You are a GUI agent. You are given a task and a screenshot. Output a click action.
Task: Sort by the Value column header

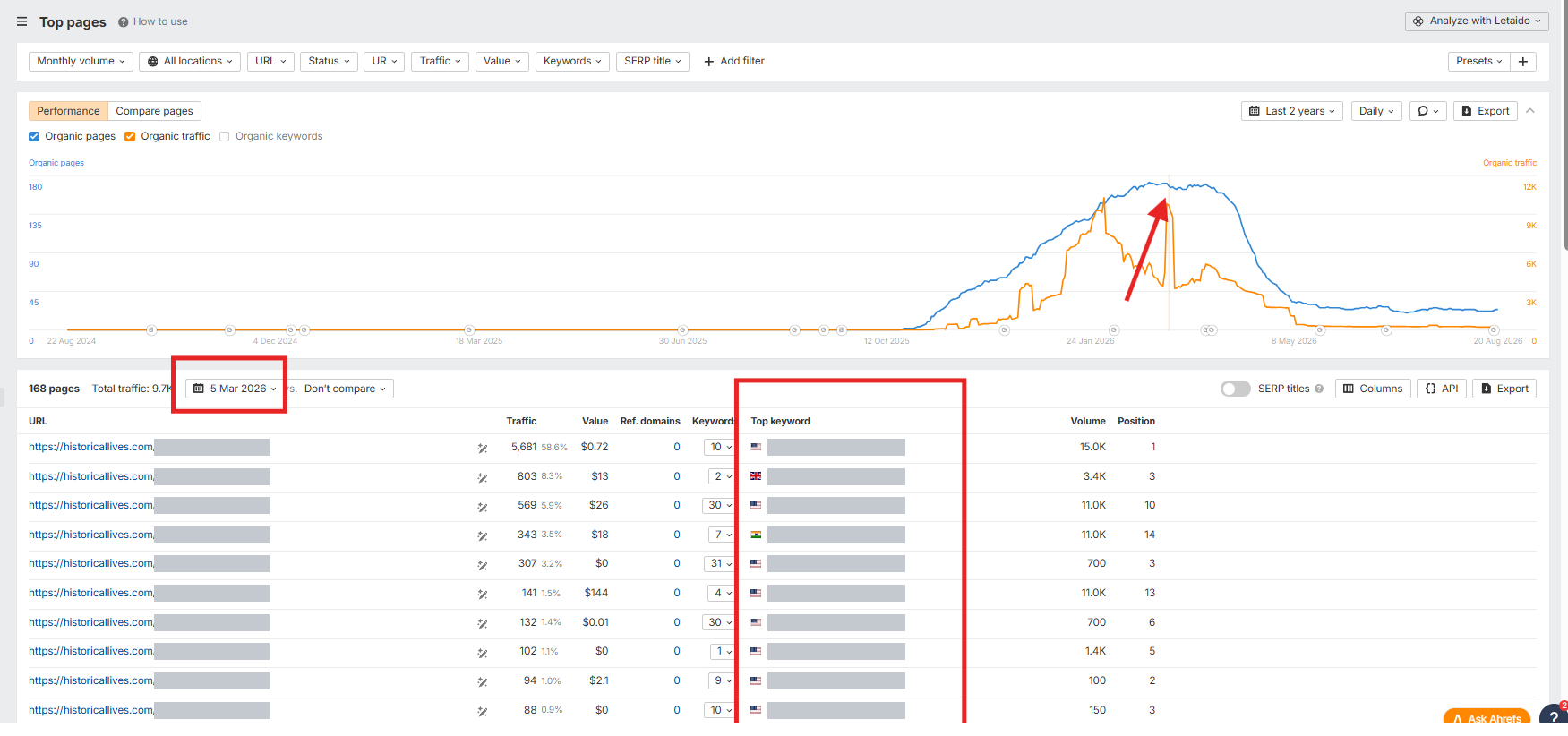(595, 421)
